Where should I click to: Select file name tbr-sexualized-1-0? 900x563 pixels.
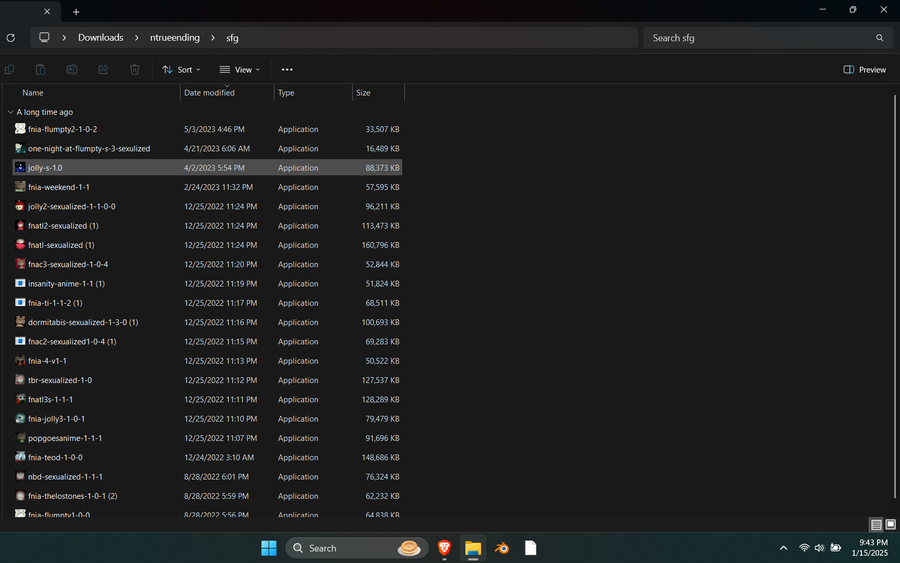[60, 380]
